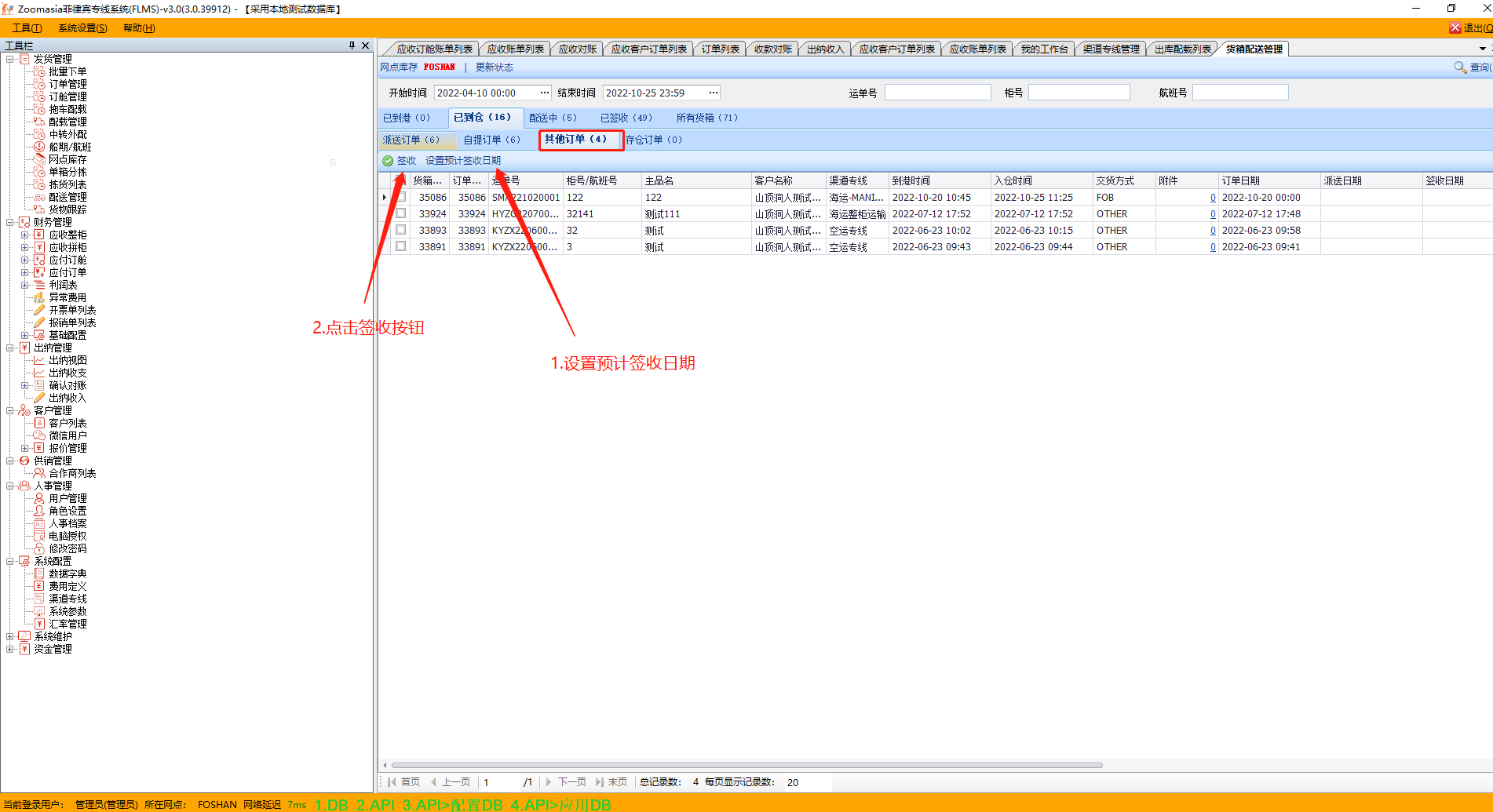
Task: Click the pin icon on 工具栏 panel
Action: click(352, 46)
